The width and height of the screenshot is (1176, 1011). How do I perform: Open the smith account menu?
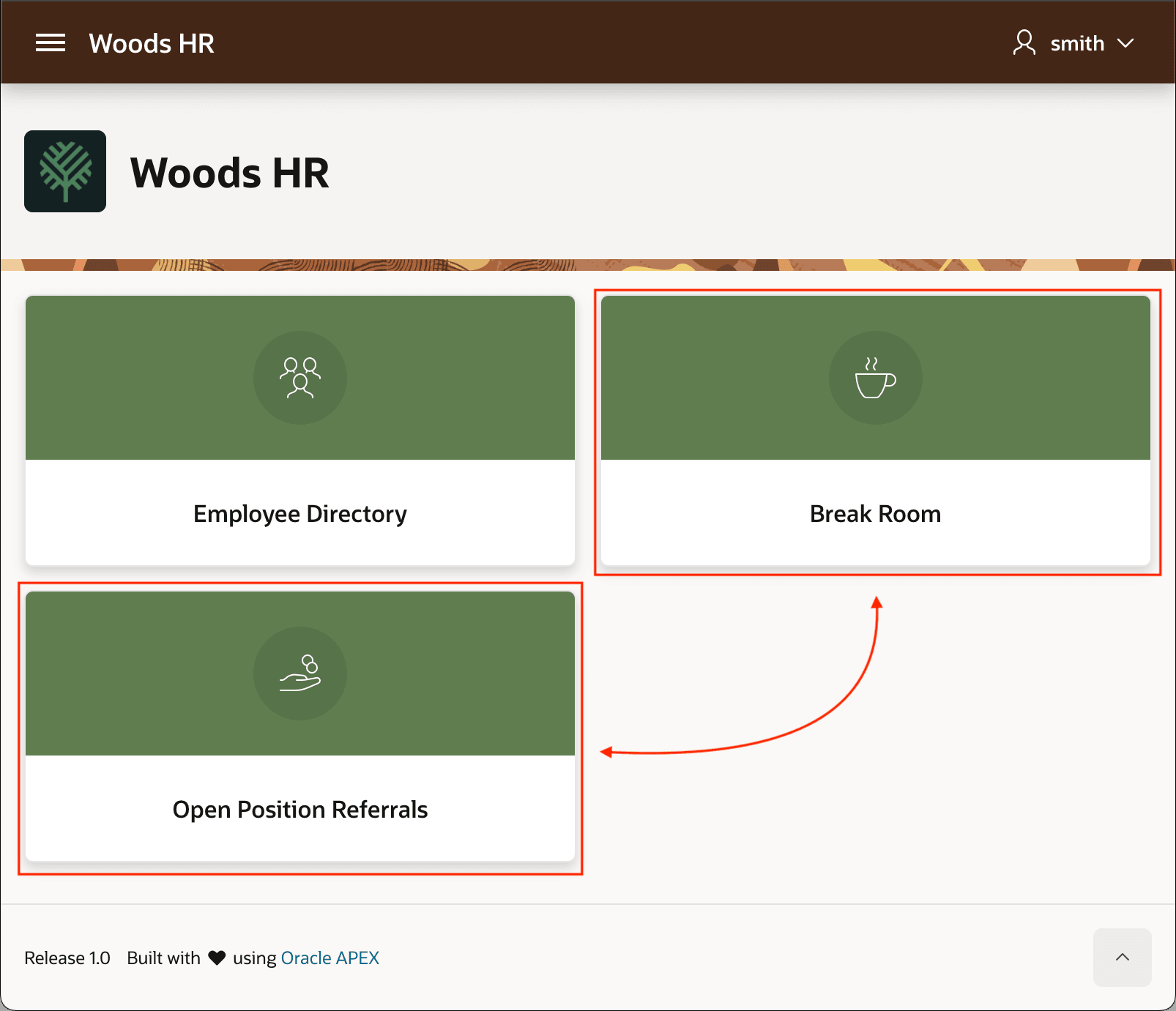1073,43
